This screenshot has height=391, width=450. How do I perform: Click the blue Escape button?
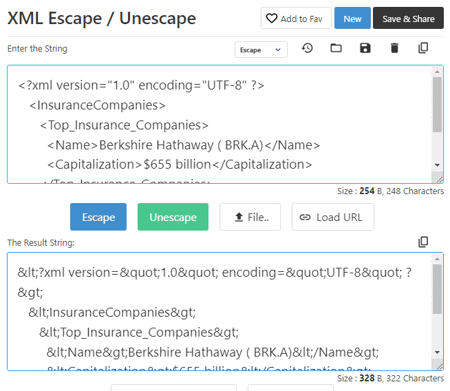coord(98,217)
